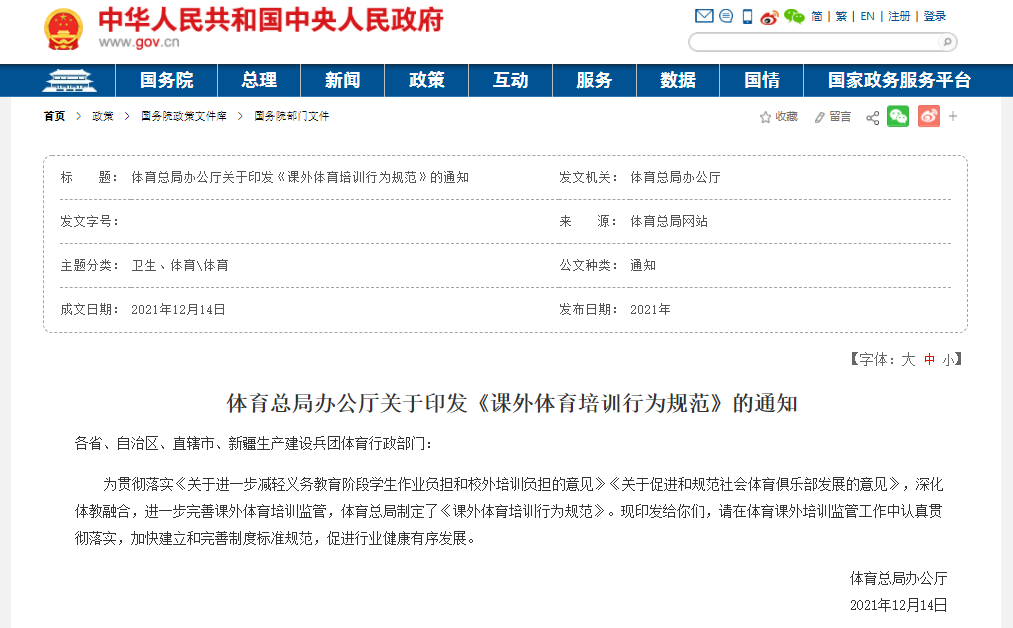This screenshot has width=1013, height=628.
Task: Click the magnifier search button
Action: coord(947,42)
